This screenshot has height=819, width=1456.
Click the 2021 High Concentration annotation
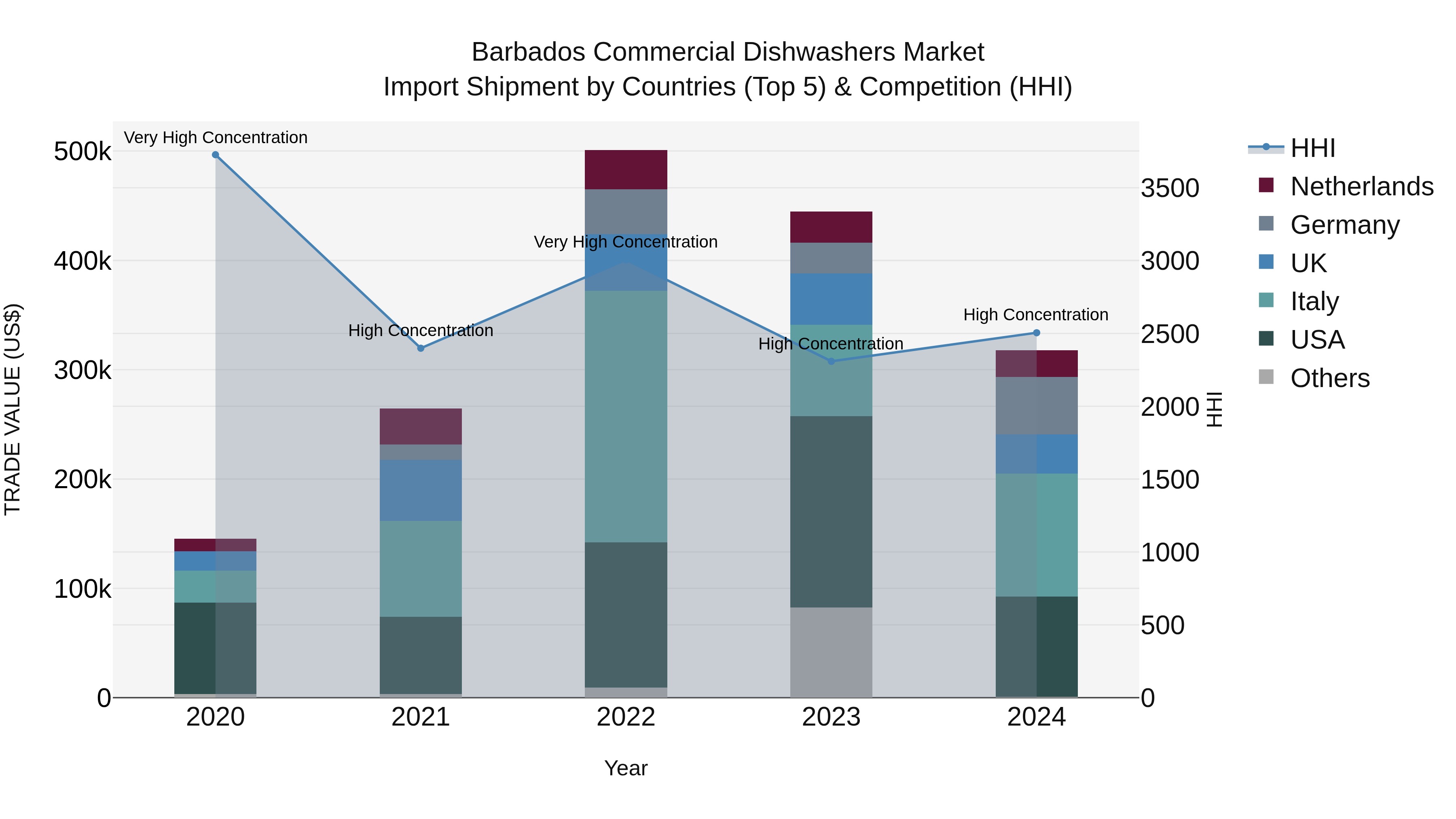point(421,331)
